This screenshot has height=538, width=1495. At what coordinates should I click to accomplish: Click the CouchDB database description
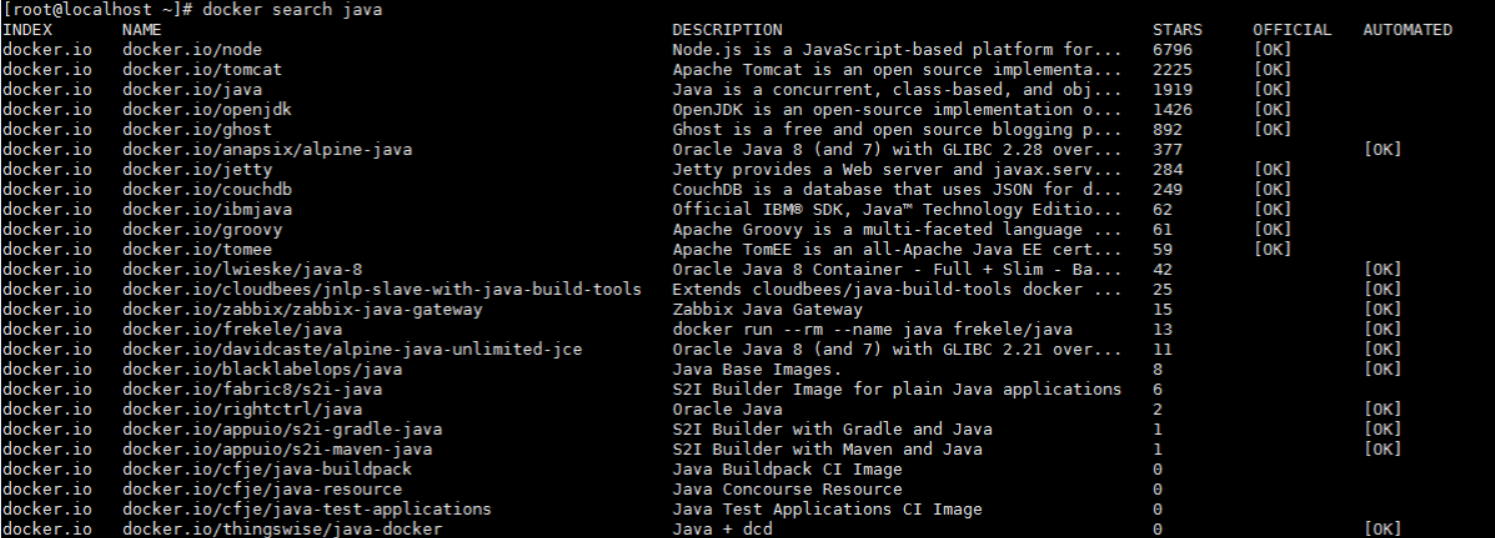coord(897,189)
